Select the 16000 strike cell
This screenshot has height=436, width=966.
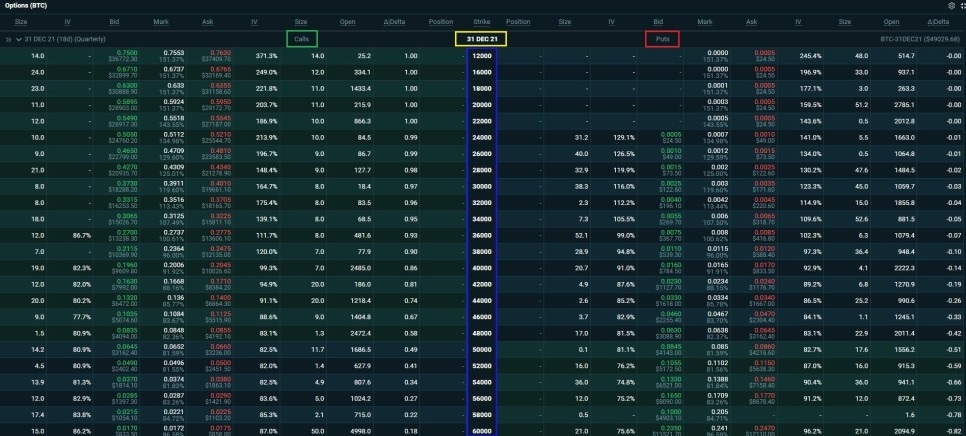click(482, 72)
